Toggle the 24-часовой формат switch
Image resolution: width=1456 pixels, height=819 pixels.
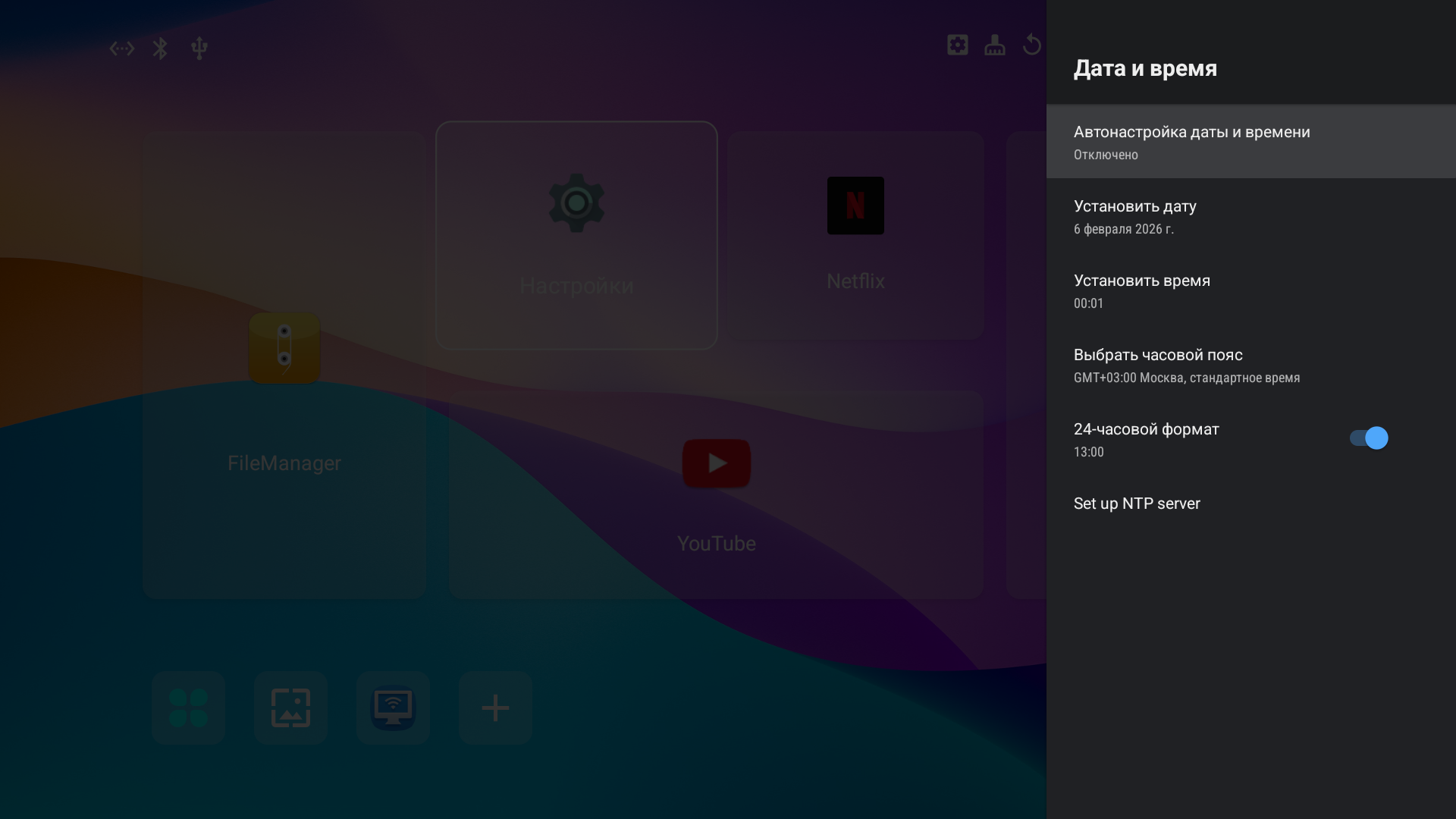pyautogui.click(x=1368, y=438)
